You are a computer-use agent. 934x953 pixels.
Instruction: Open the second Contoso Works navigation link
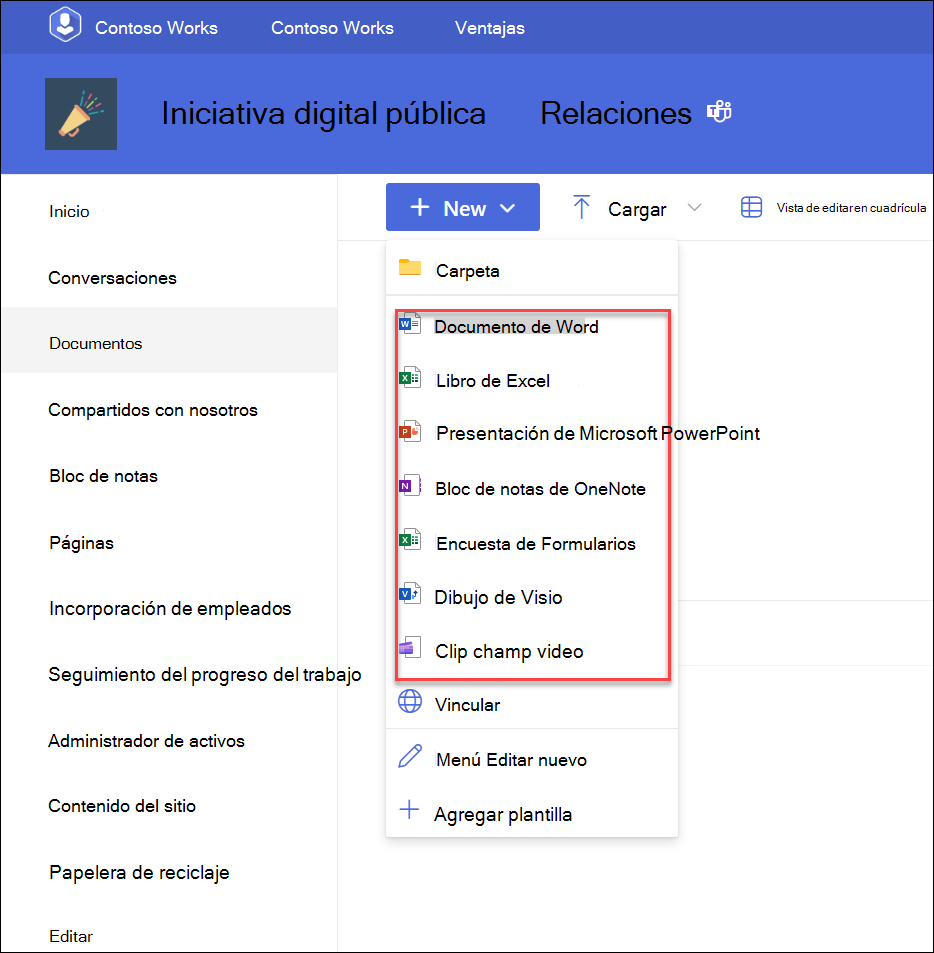(x=332, y=28)
